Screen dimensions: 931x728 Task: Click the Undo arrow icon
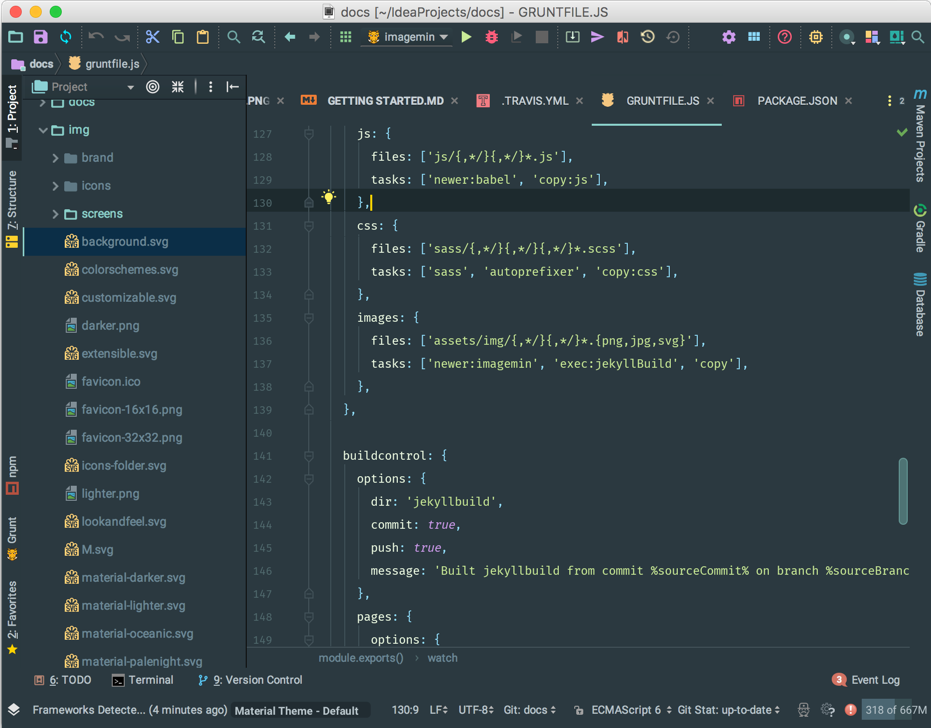coord(96,37)
